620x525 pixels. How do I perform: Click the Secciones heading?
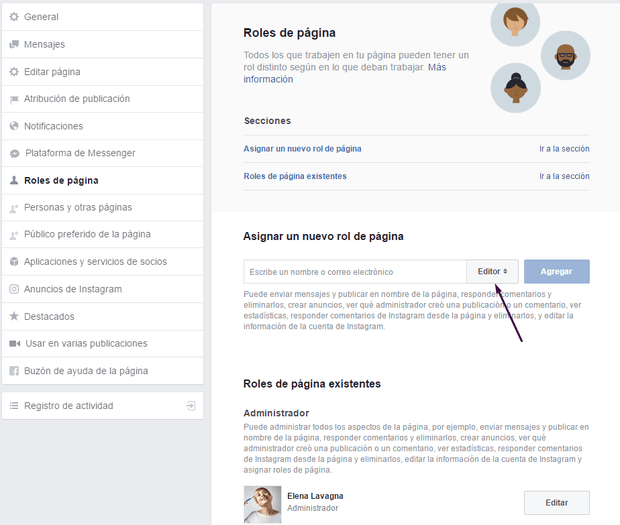267,121
